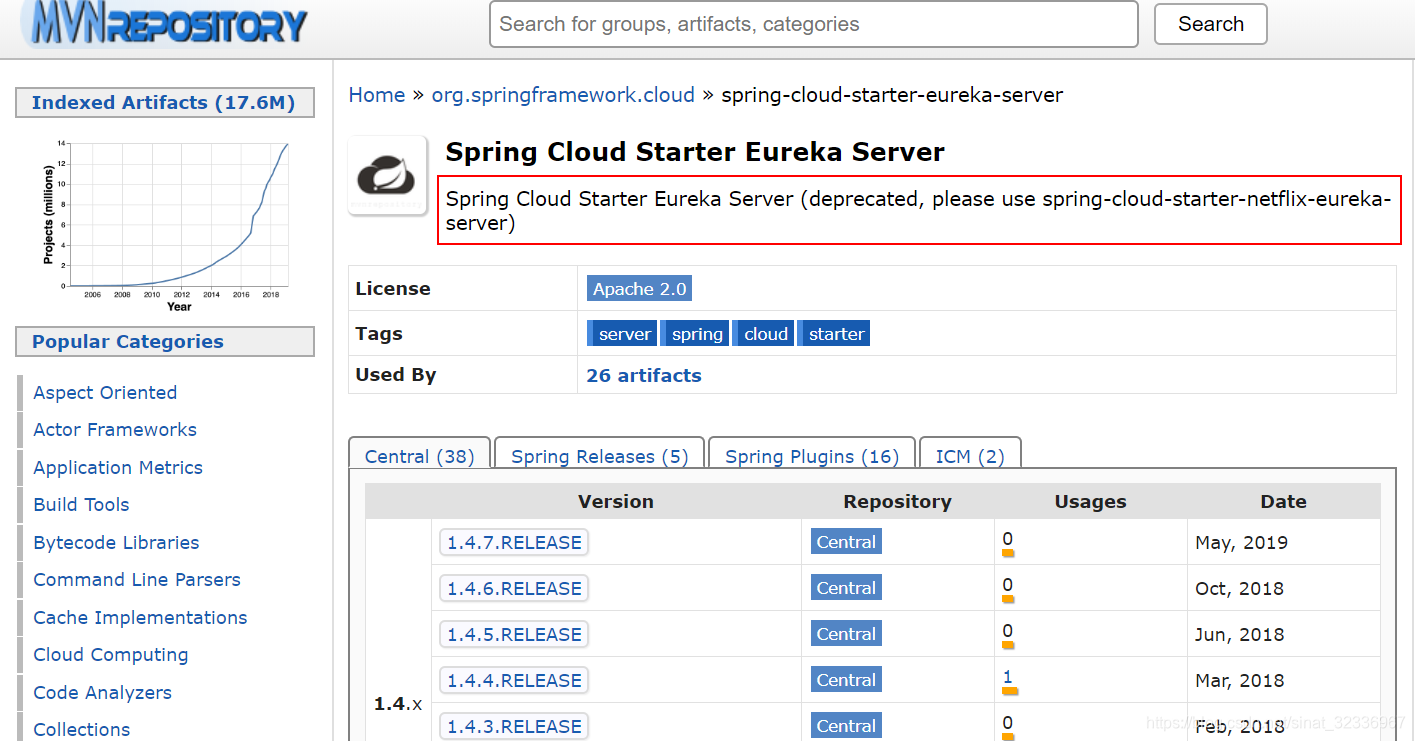
Task: Click the Search button
Action: tap(1210, 24)
